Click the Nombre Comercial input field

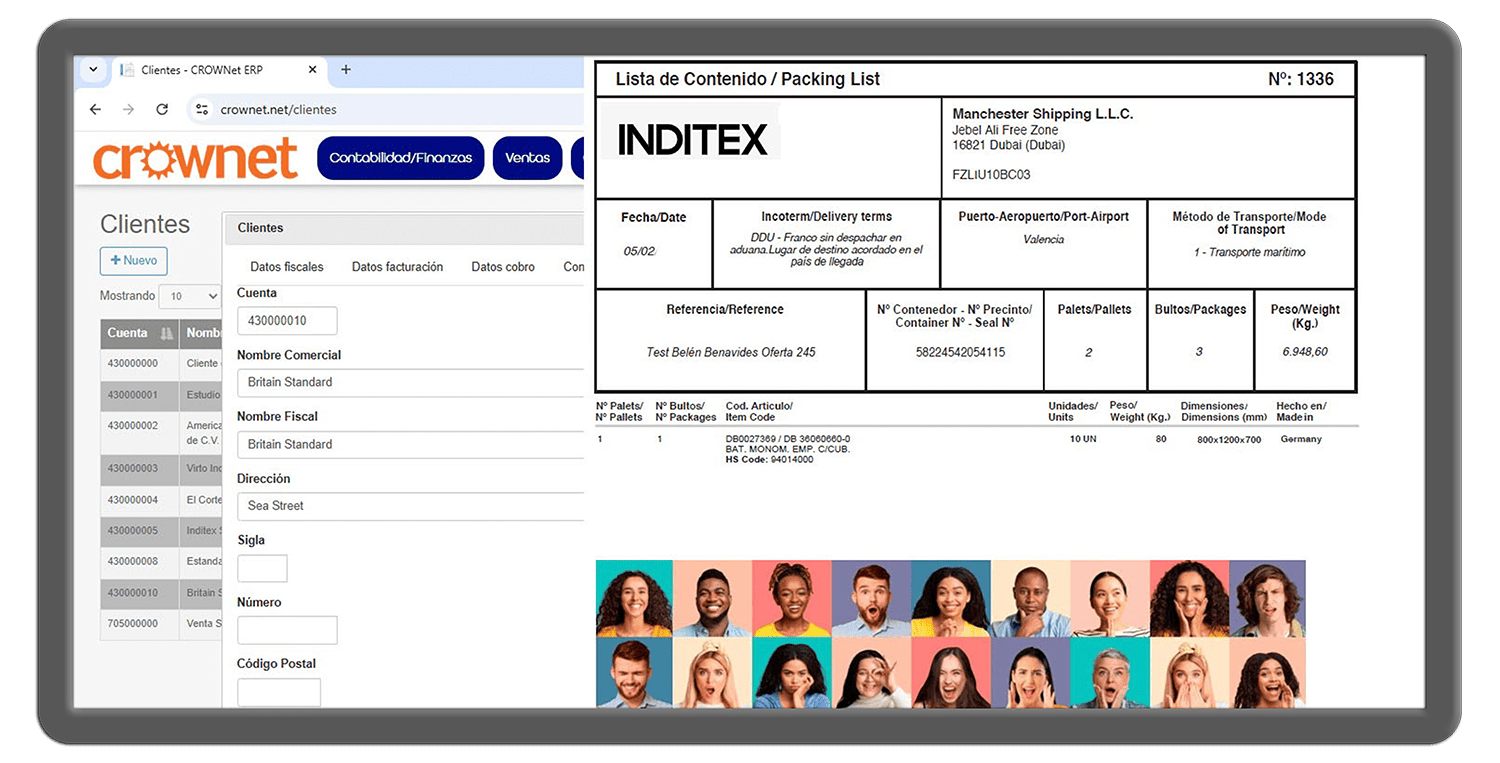tap(410, 382)
